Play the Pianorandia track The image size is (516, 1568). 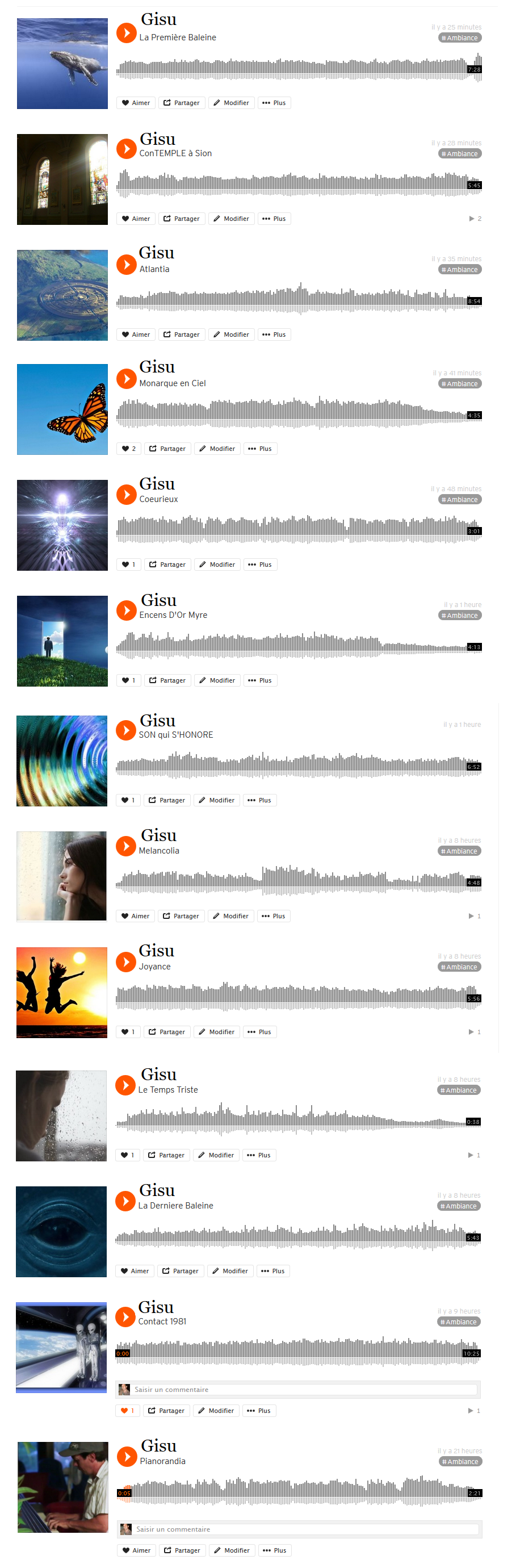pyautogui.click(x=127, y=1456)
